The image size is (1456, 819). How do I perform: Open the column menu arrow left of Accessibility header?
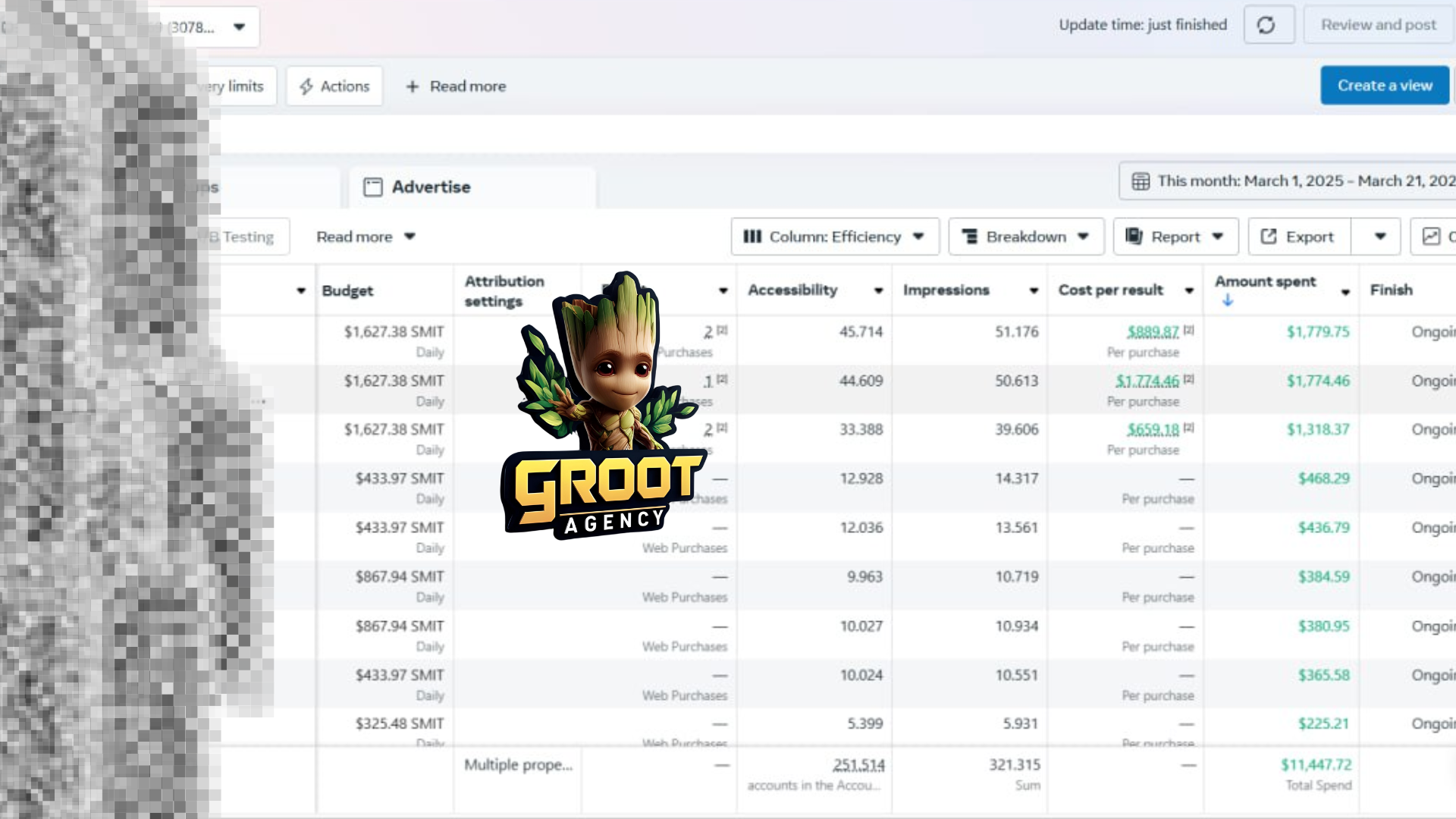tap(723, 290)
